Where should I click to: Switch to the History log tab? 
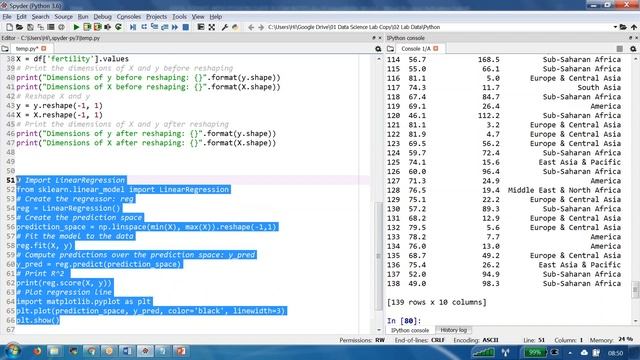pos(453,330)
